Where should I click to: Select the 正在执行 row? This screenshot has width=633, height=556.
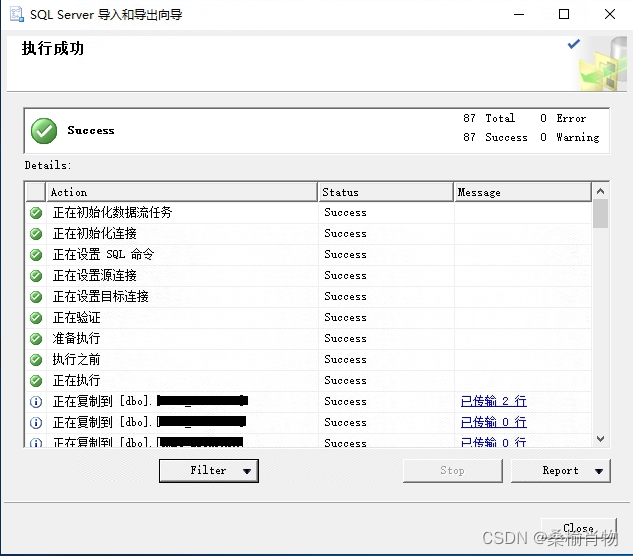click(x=309, y=381)
